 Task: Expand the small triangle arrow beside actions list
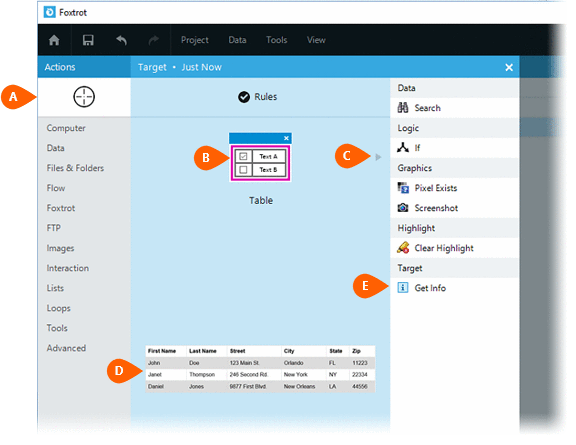tap(378, 157)
